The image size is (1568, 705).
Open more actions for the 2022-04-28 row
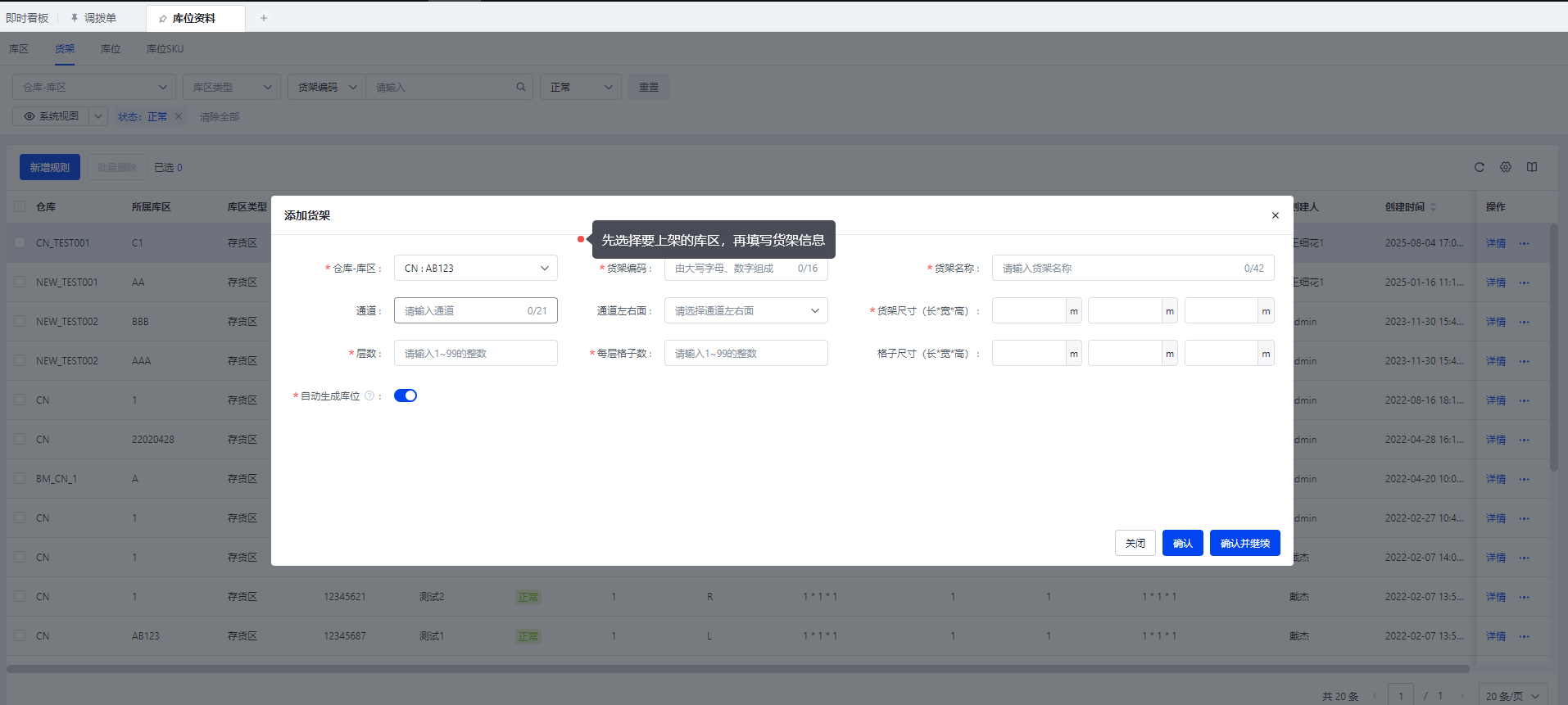(1524, 440)
